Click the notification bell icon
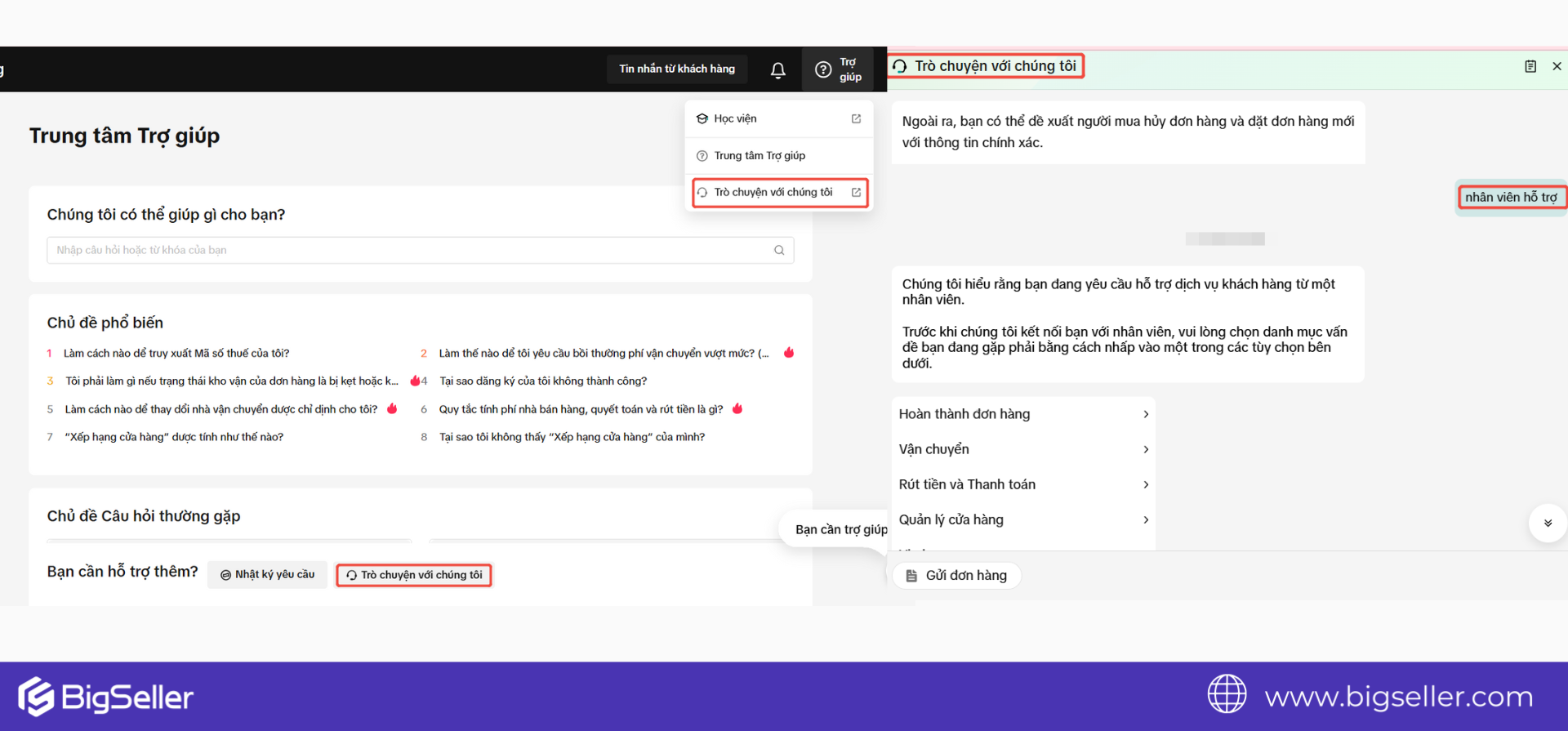The image size is (1568, 731). (777, 70)
